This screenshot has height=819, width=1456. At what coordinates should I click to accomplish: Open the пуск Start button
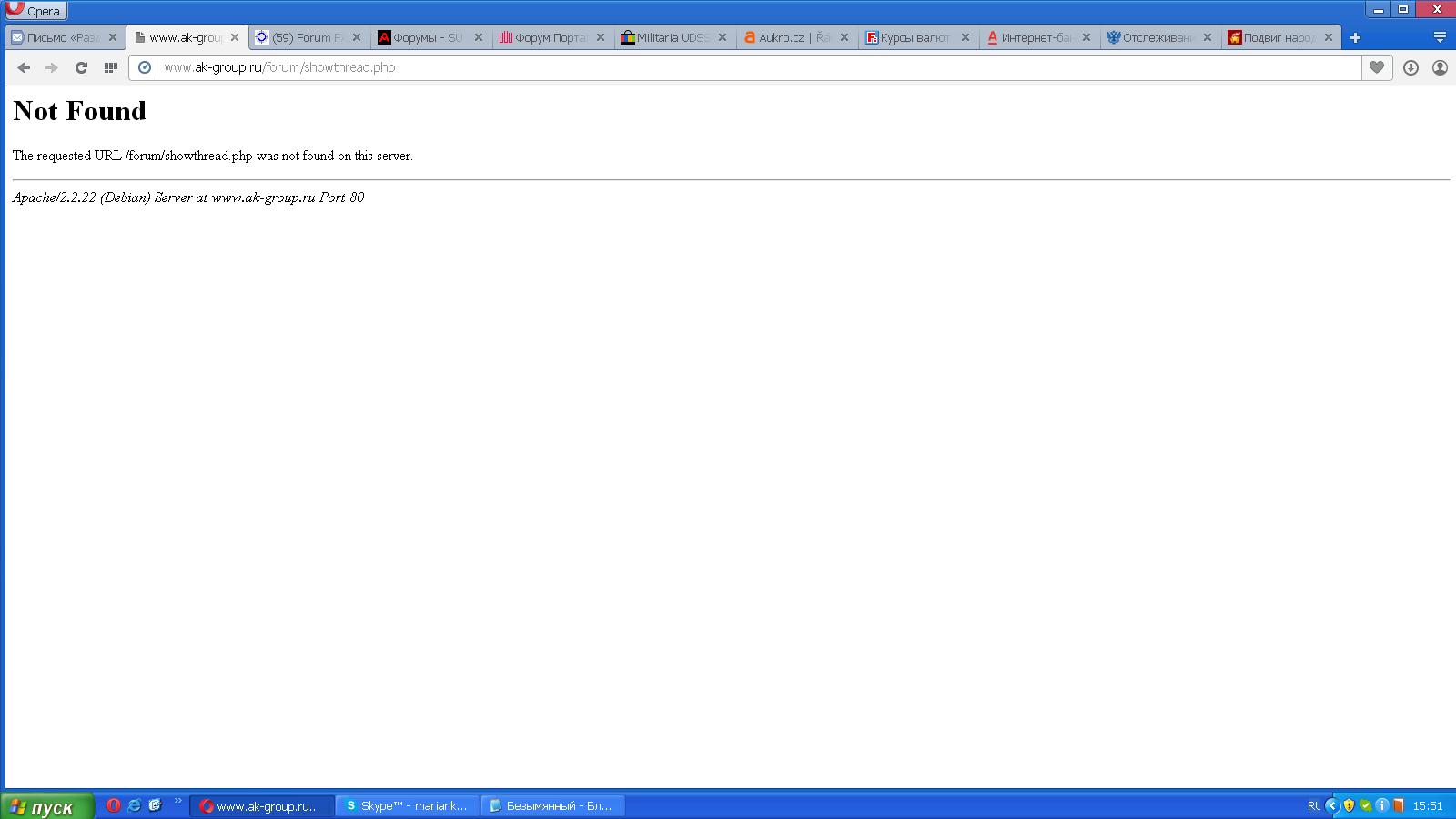(45, 806)
